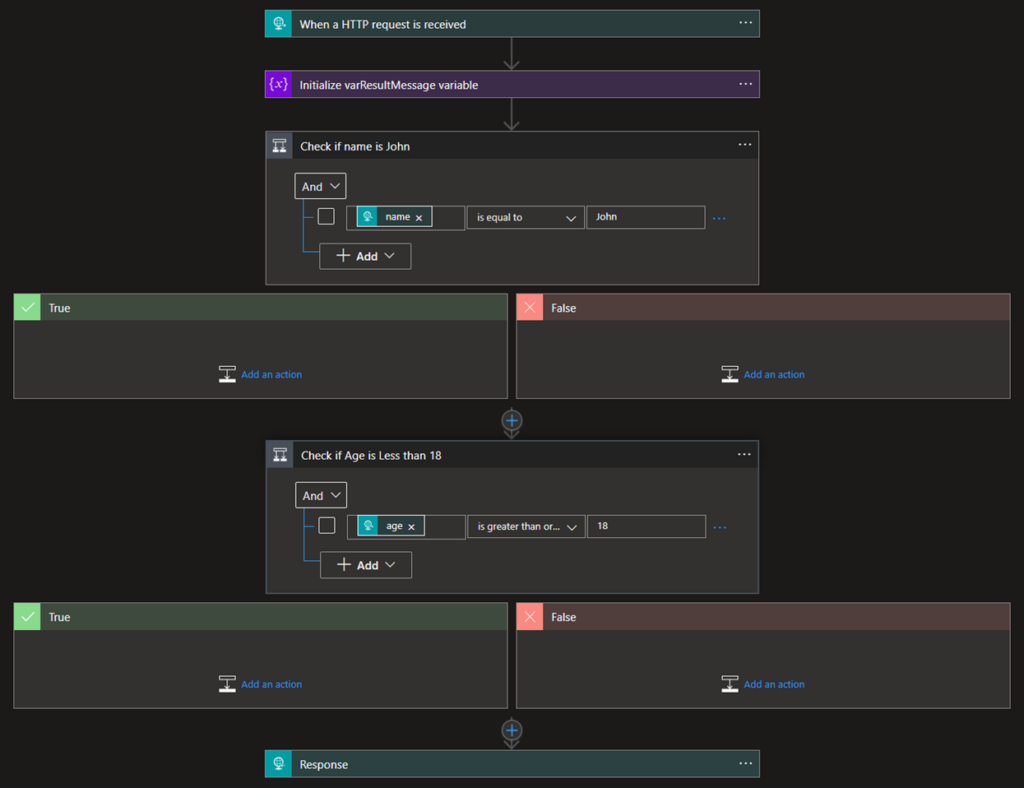Tick the checkbox beside the age condition row
This screenshot has width=1024, height=788.
[326, 526]
